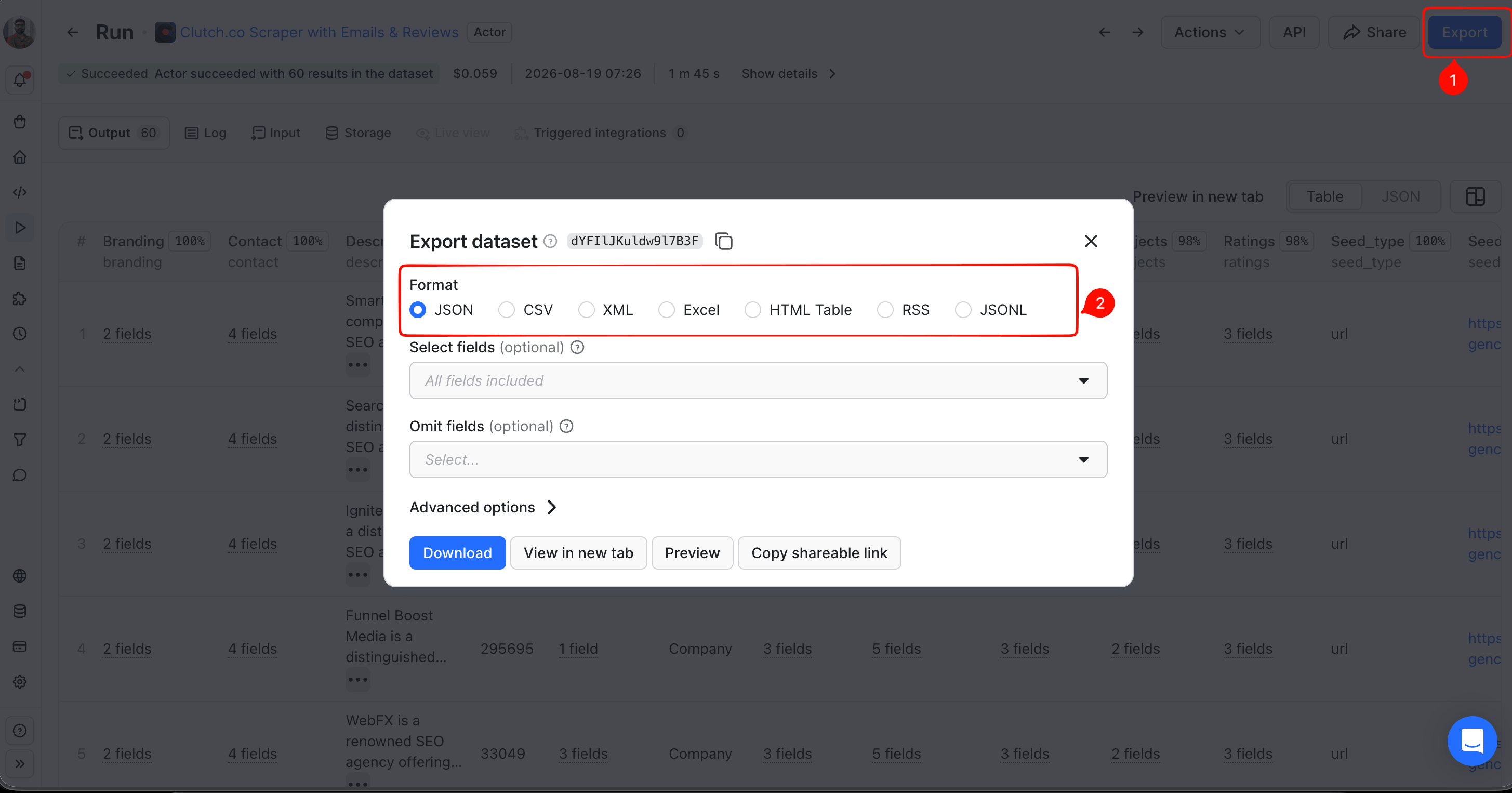Image resolution: width=1512 pixels, height=793 pixels.
Task: Open Intercom chat launcher
Action: 1471,740
